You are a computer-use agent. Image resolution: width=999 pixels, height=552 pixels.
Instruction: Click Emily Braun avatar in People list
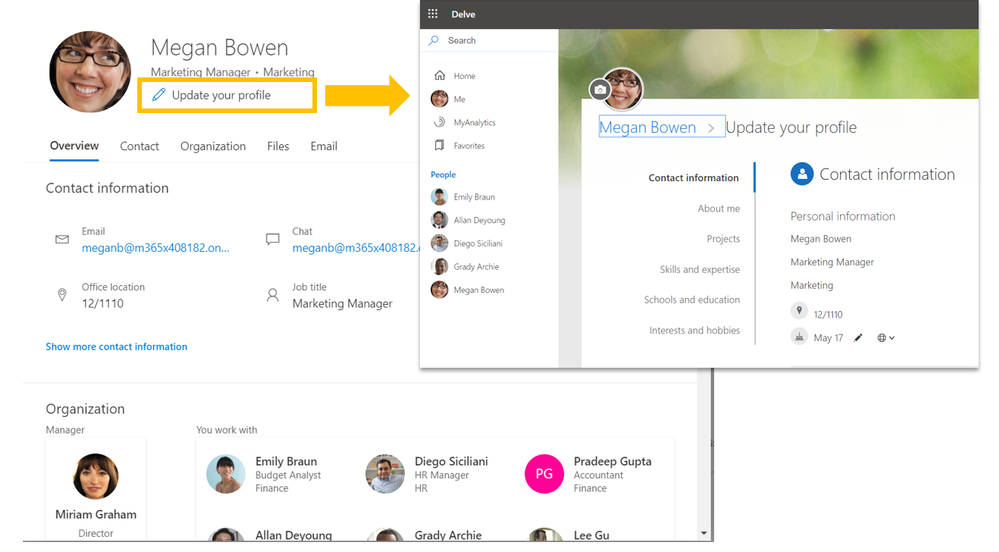point(440,196)
